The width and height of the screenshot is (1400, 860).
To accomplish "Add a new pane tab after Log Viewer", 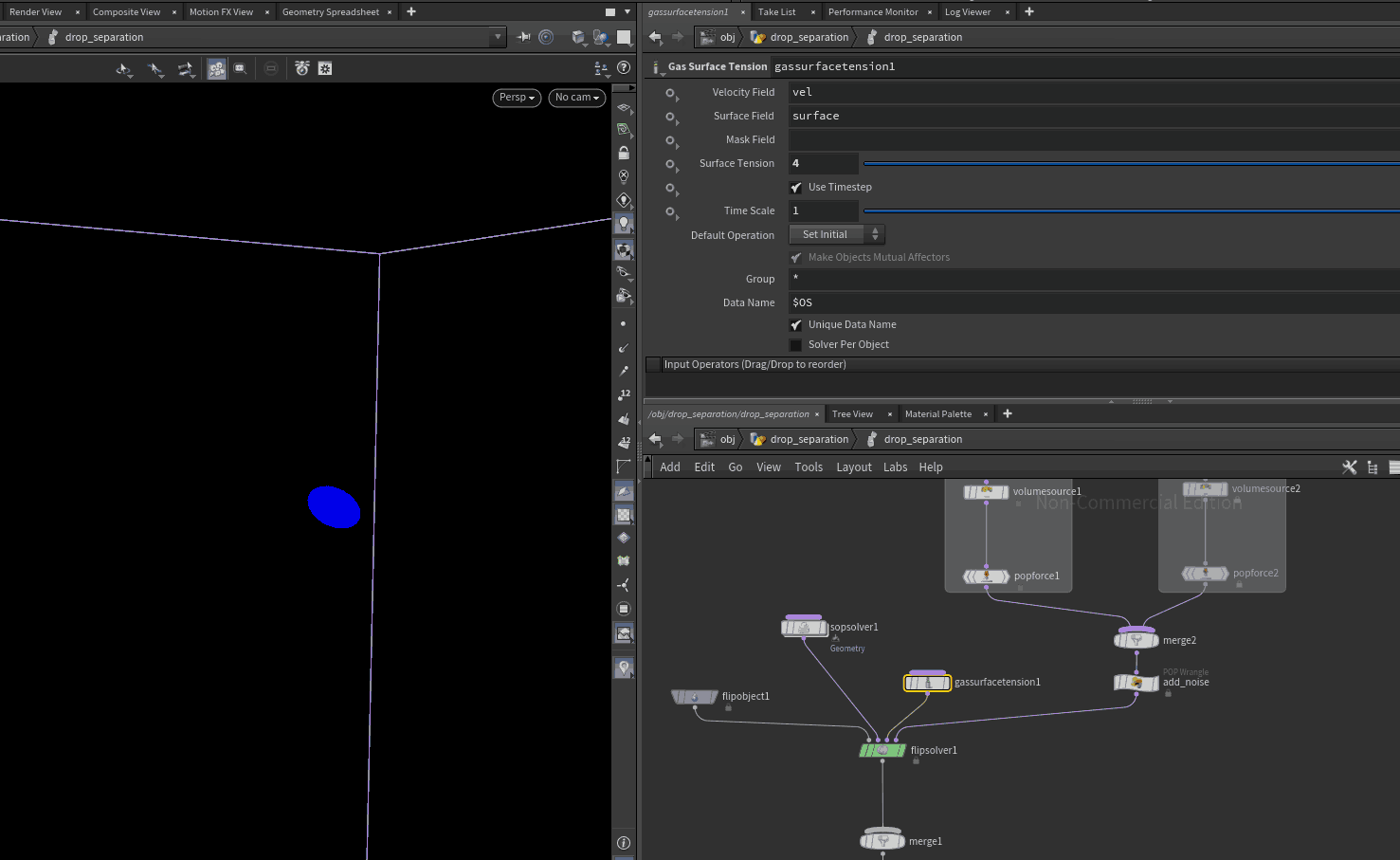I will (1029, 12).
